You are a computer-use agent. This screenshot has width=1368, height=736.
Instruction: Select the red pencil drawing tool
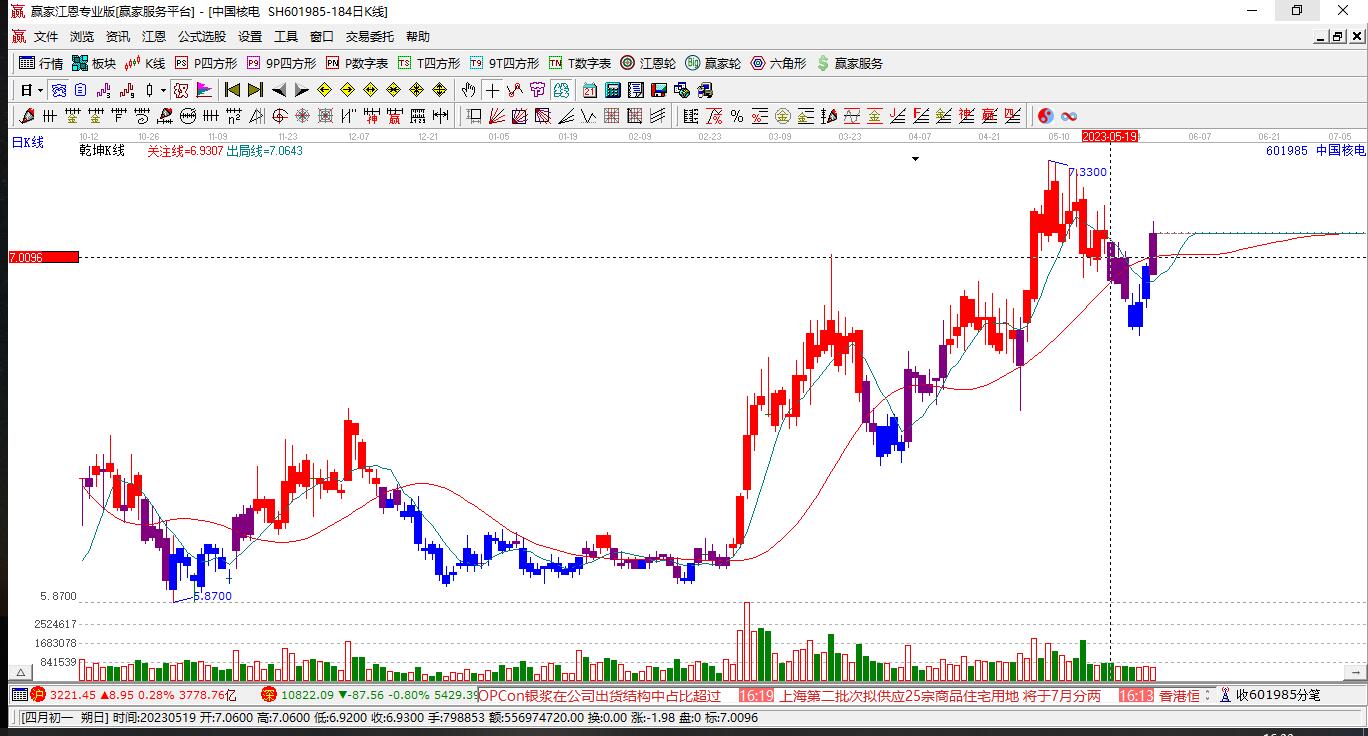click(28, 116)
